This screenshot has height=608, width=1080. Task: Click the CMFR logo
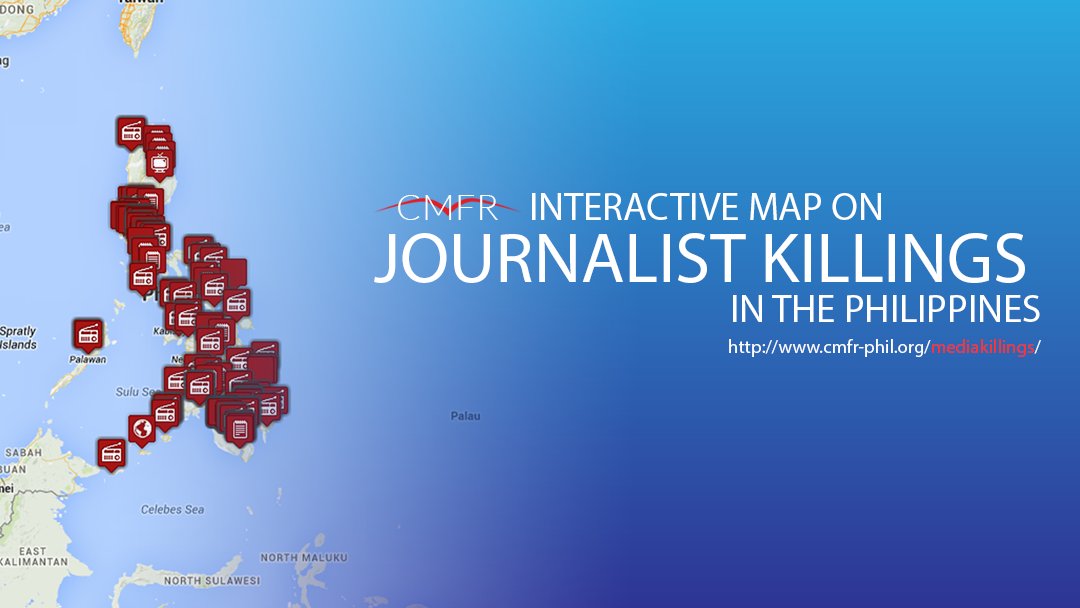point(446,207)
